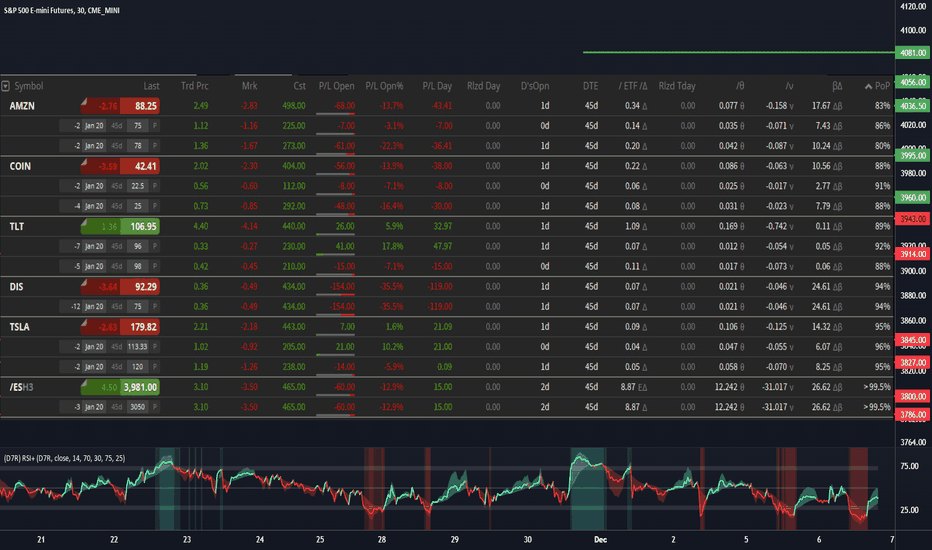Select the COIN 22.5 strike put leg

pyautogui.click(x=109, y=186)
